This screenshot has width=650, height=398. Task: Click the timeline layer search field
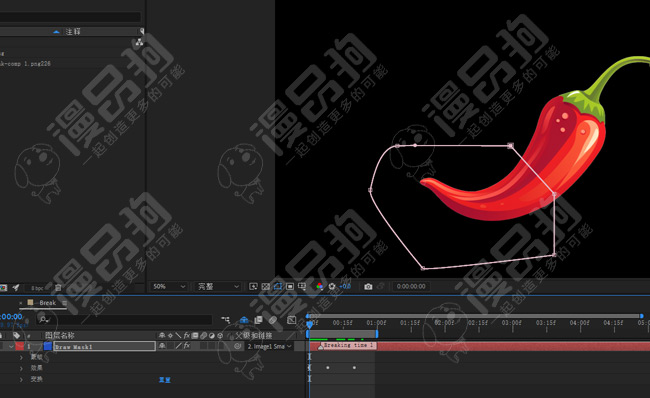[124, 320]
